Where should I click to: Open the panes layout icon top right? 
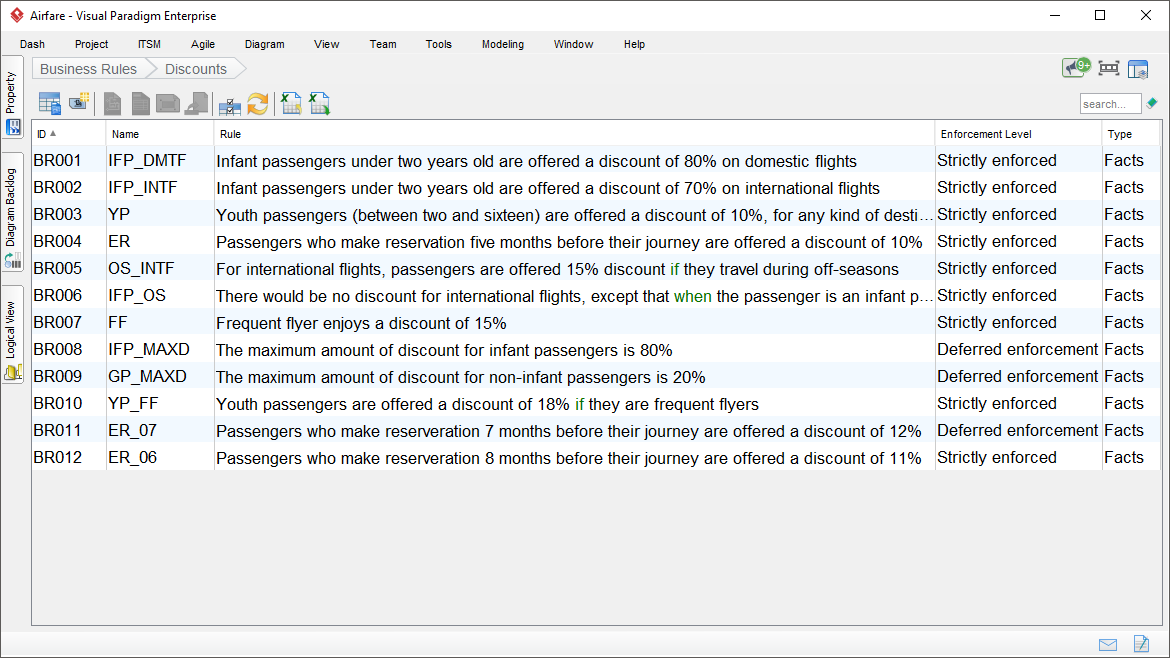pos(1138,68)
